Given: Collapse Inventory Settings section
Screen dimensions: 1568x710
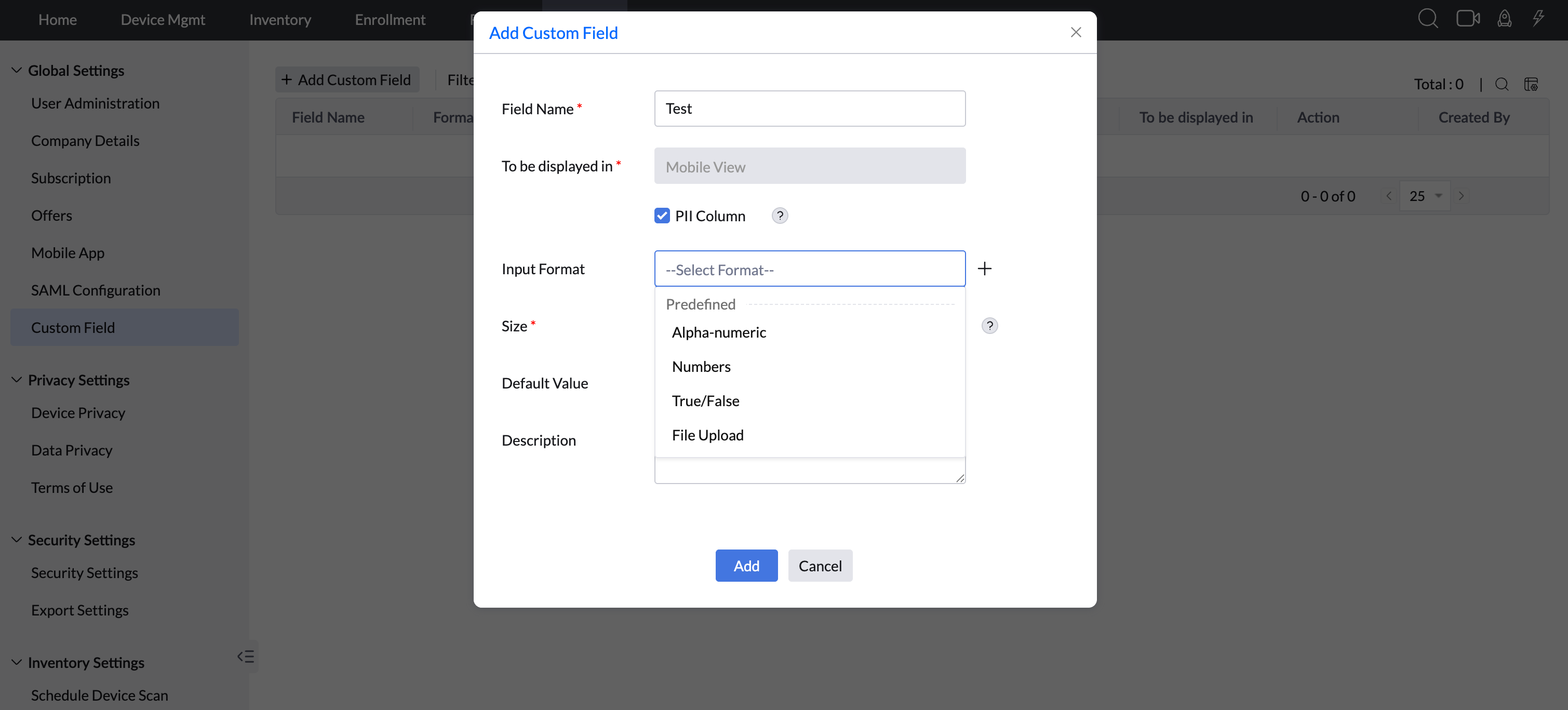Looking at the screenshot, I should click(17, 663).
